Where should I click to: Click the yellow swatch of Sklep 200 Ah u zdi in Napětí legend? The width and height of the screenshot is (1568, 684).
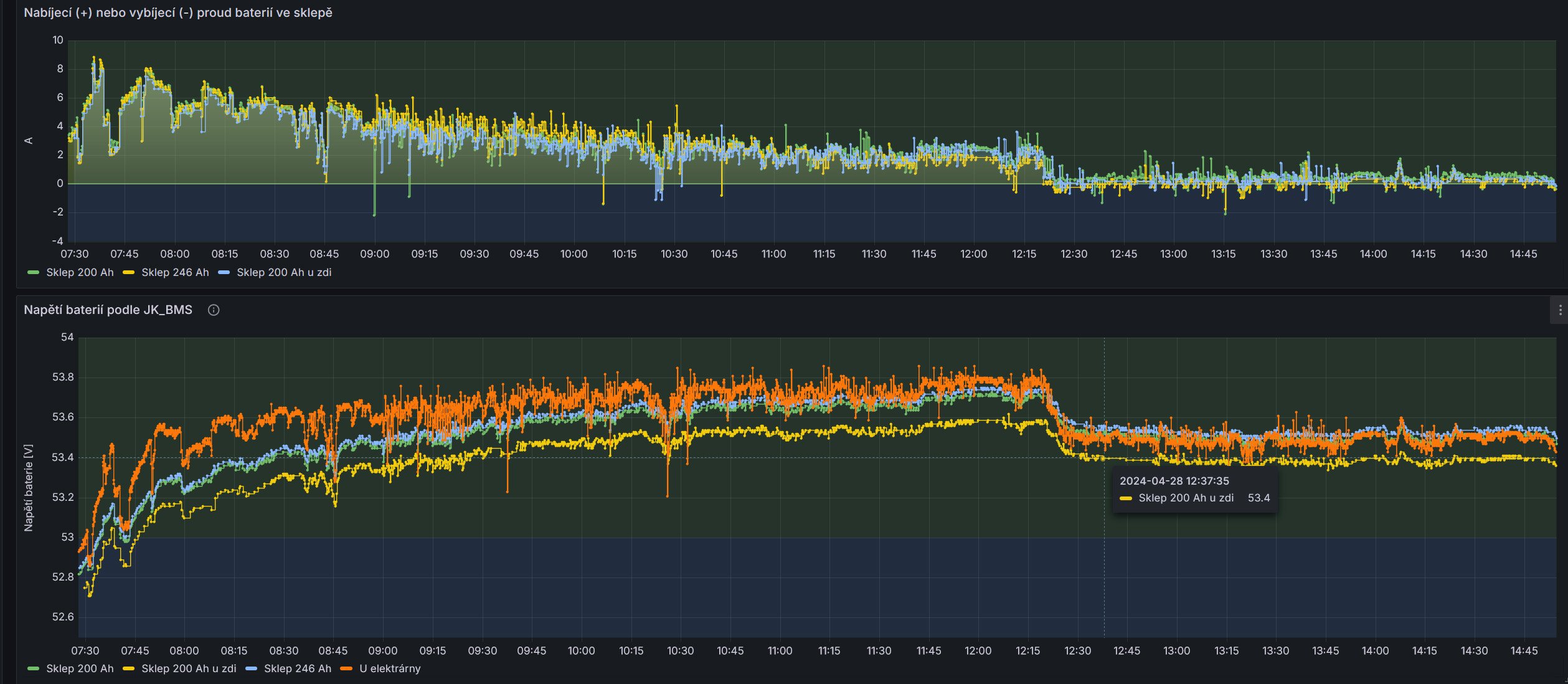129,668
